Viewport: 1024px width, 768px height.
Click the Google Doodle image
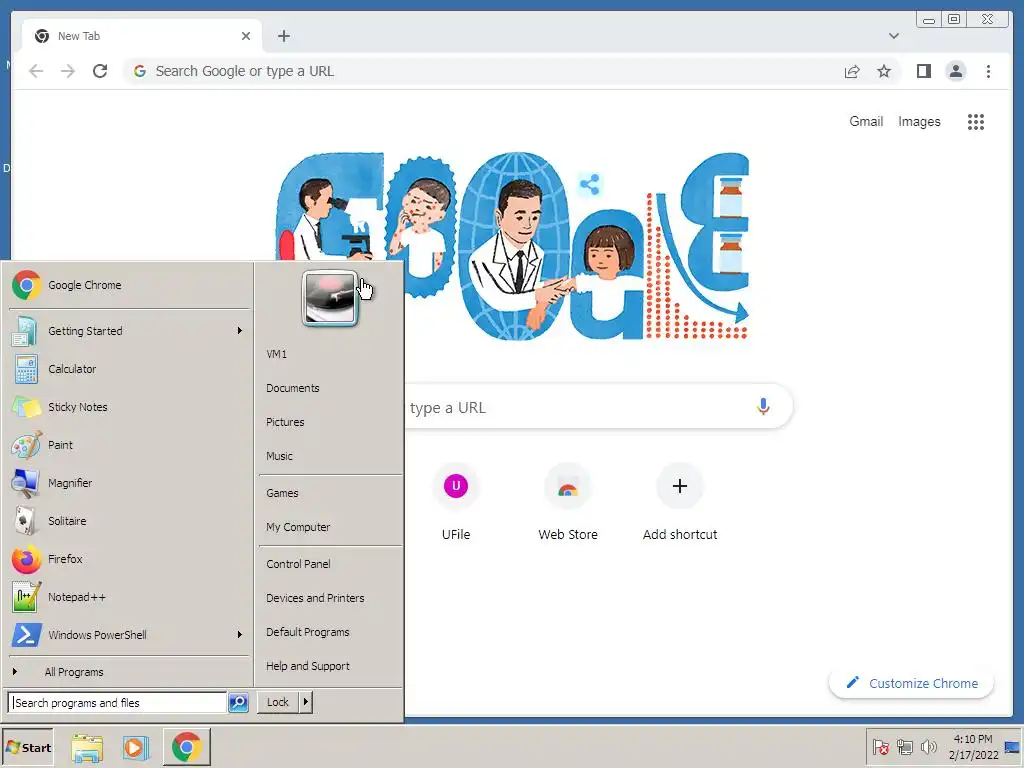coord(513,246)
